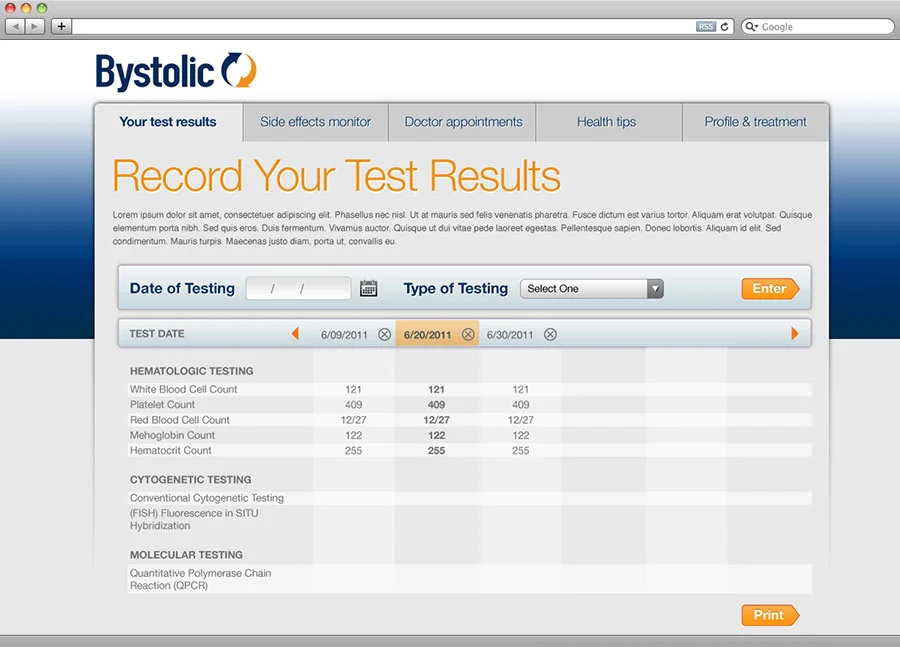Screen dimensions: 900x647
Task: View the Health tips tab
Action: click(608, 121)
